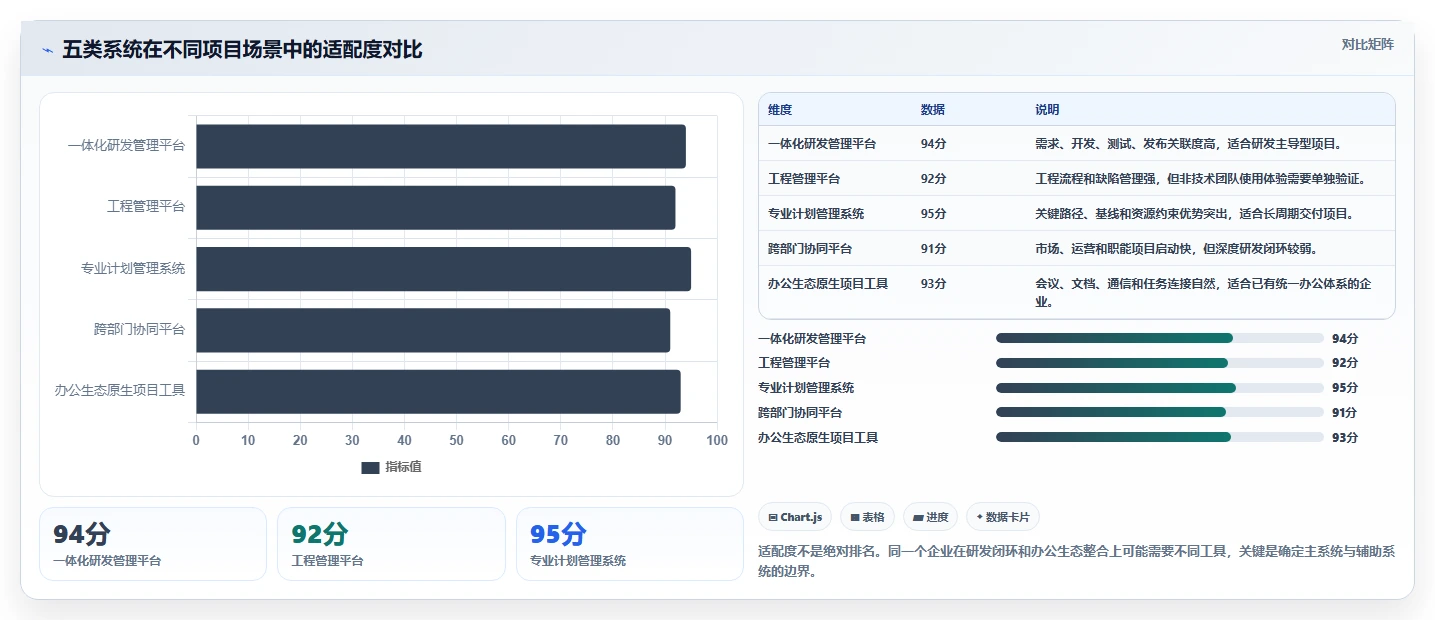This screenshot has height=620, width=1435.
Task: Select 工程管理平台 table row name
Action: pos(804,179)
